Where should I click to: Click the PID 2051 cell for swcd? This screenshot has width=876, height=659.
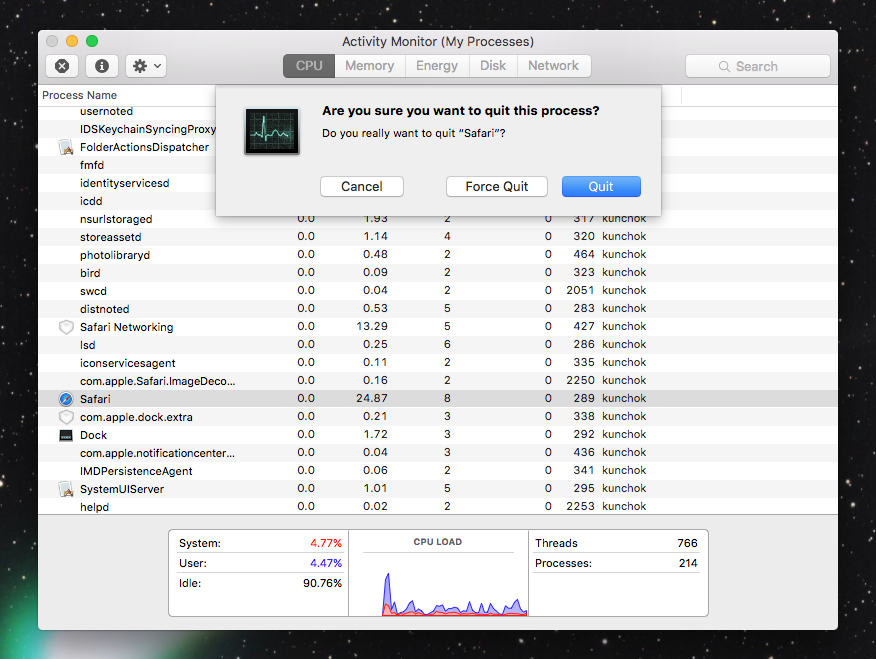(580, 290)
